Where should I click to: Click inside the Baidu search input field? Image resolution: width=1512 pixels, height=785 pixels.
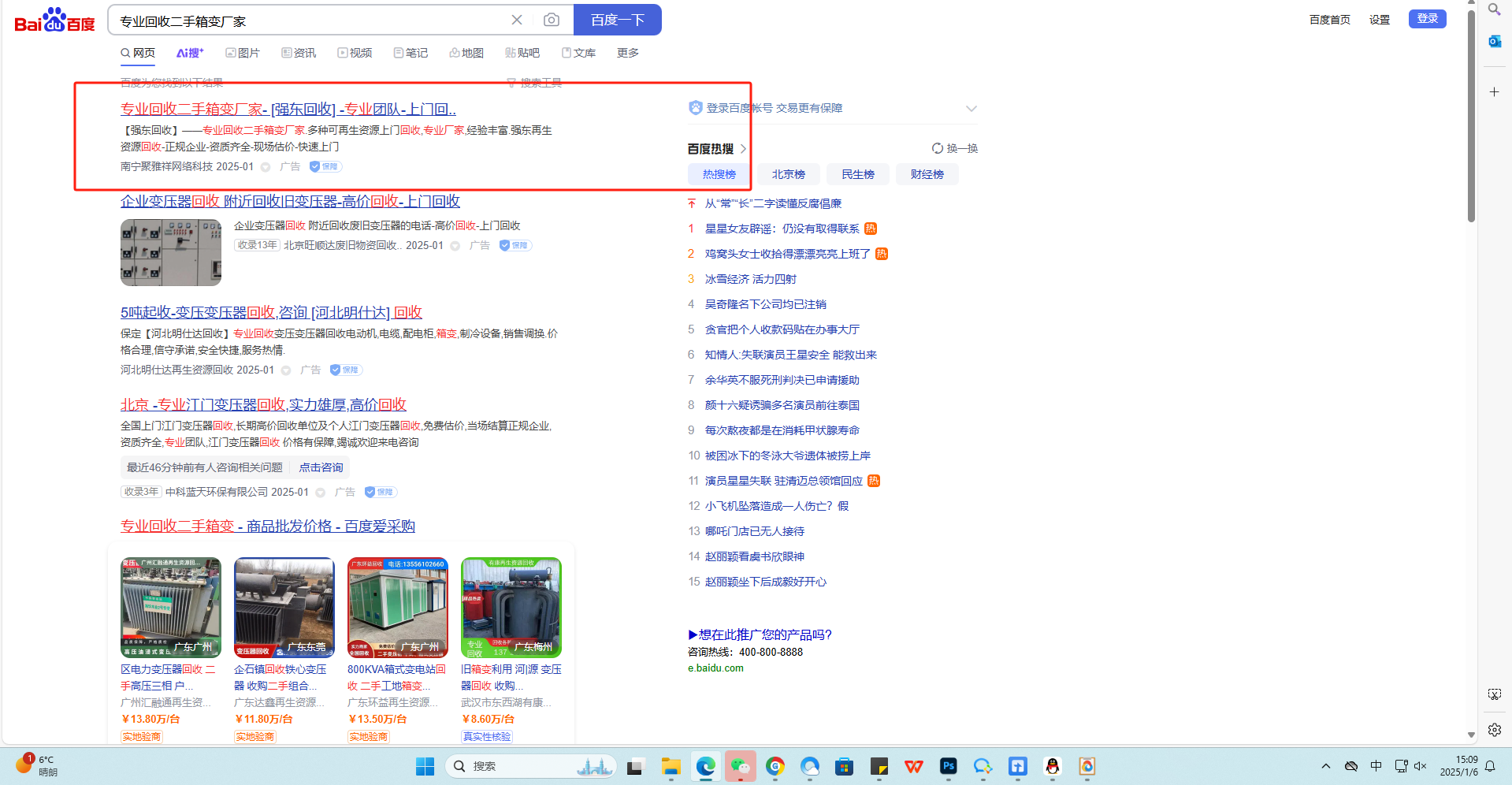[307, 20]
